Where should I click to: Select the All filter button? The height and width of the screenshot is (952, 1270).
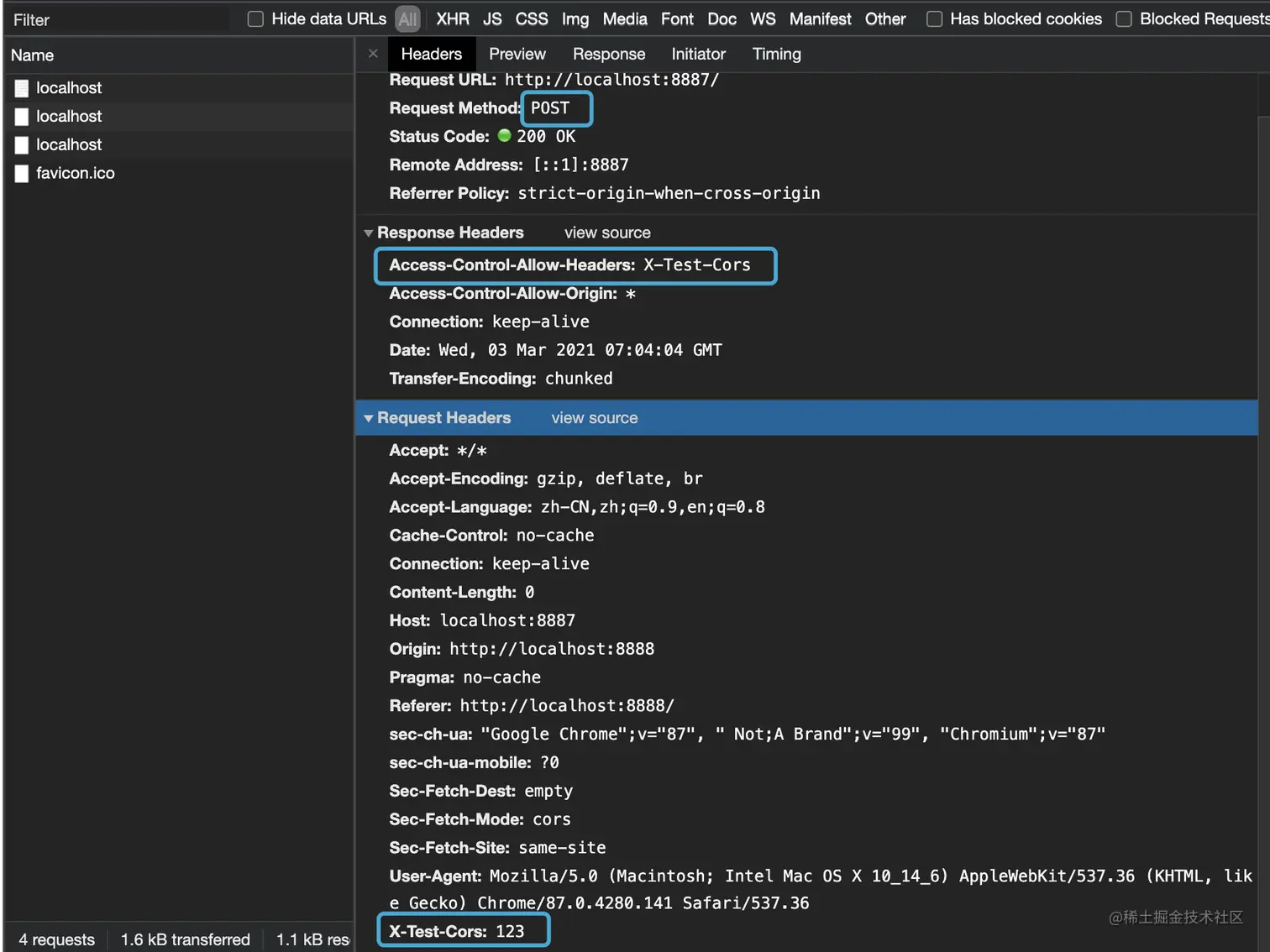pyautogui.click(x=407, y=19)
